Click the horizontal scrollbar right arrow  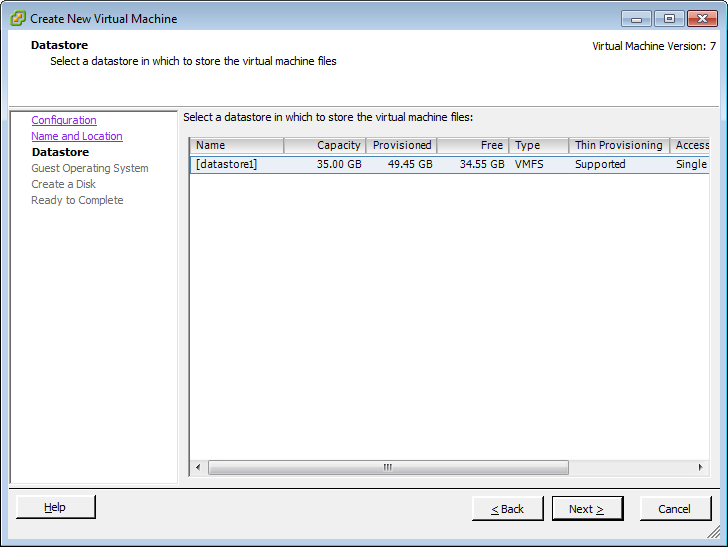701,467
